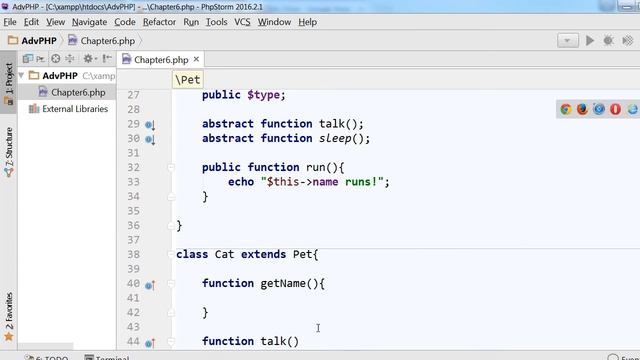Click the Run with Coverage icon
Viewport: 640px width, 360px height.
pos(627,40)
